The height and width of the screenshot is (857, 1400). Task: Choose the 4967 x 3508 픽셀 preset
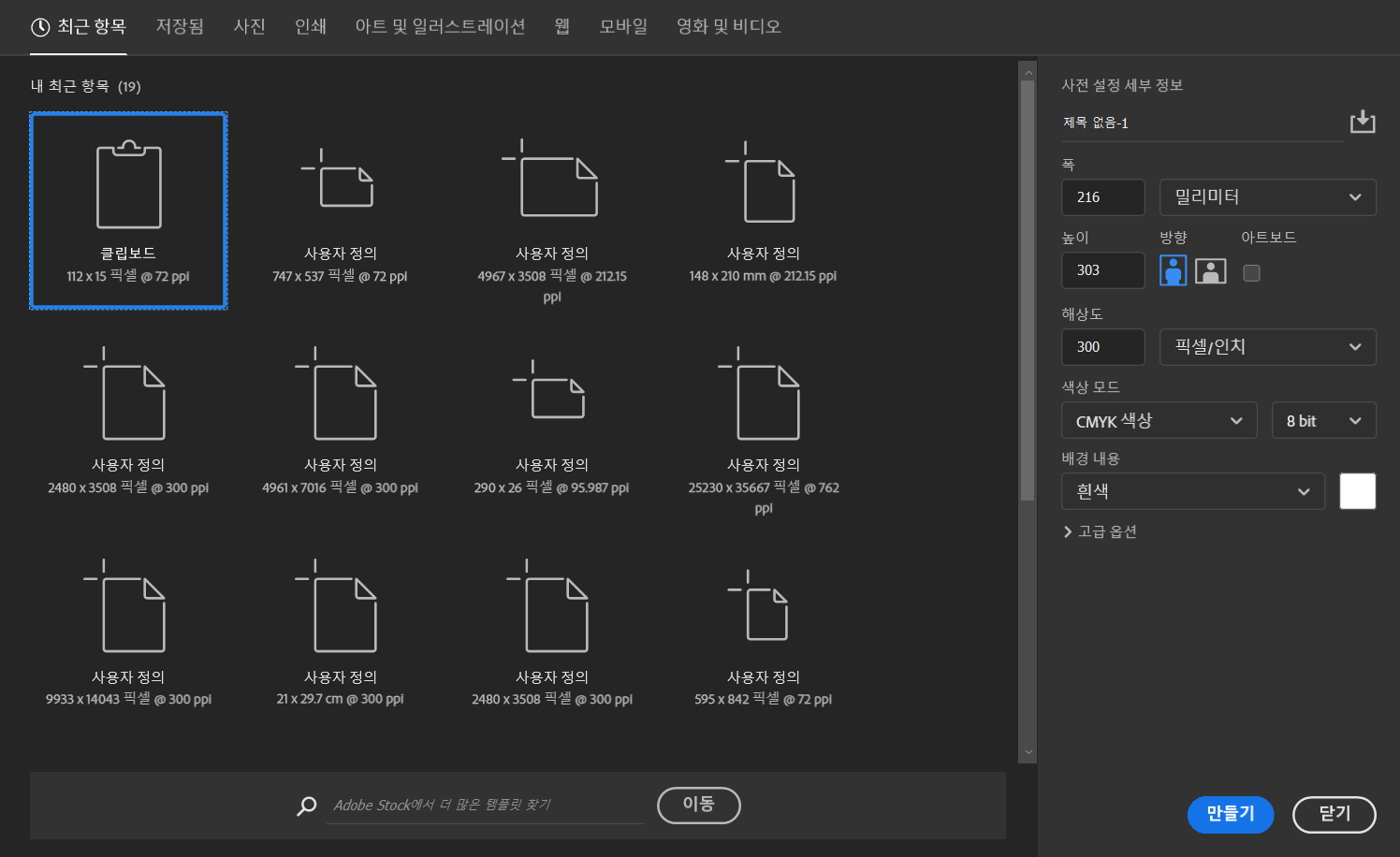point(552,211)
